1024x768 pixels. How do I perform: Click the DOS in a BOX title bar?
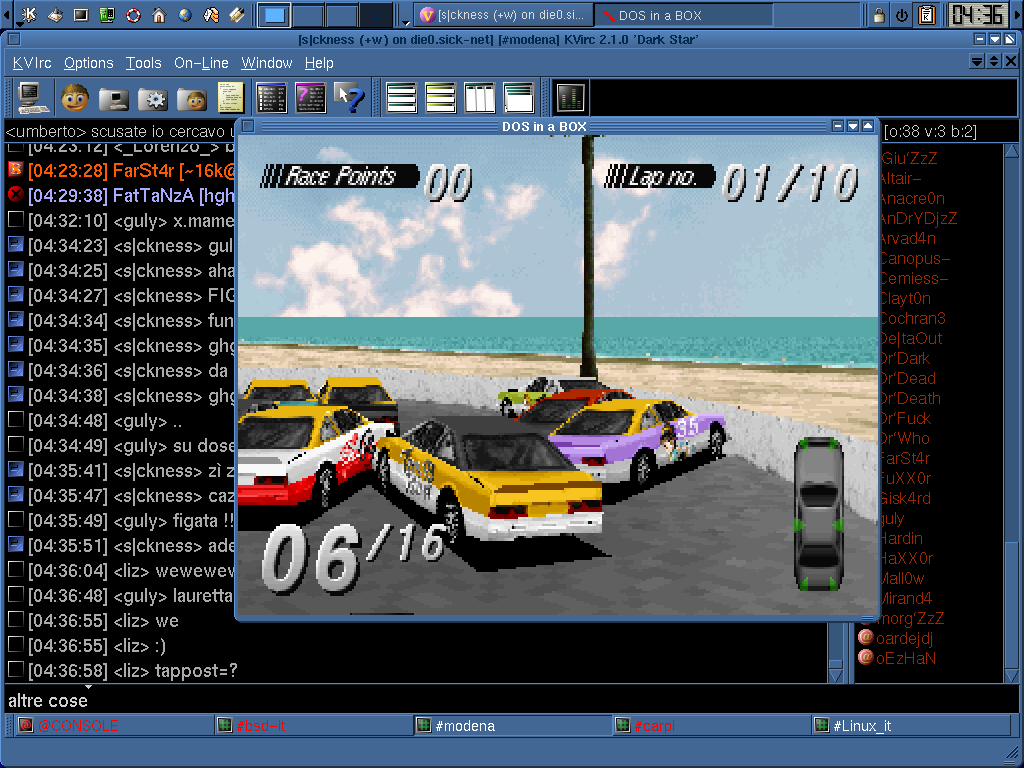pos(543,126)
